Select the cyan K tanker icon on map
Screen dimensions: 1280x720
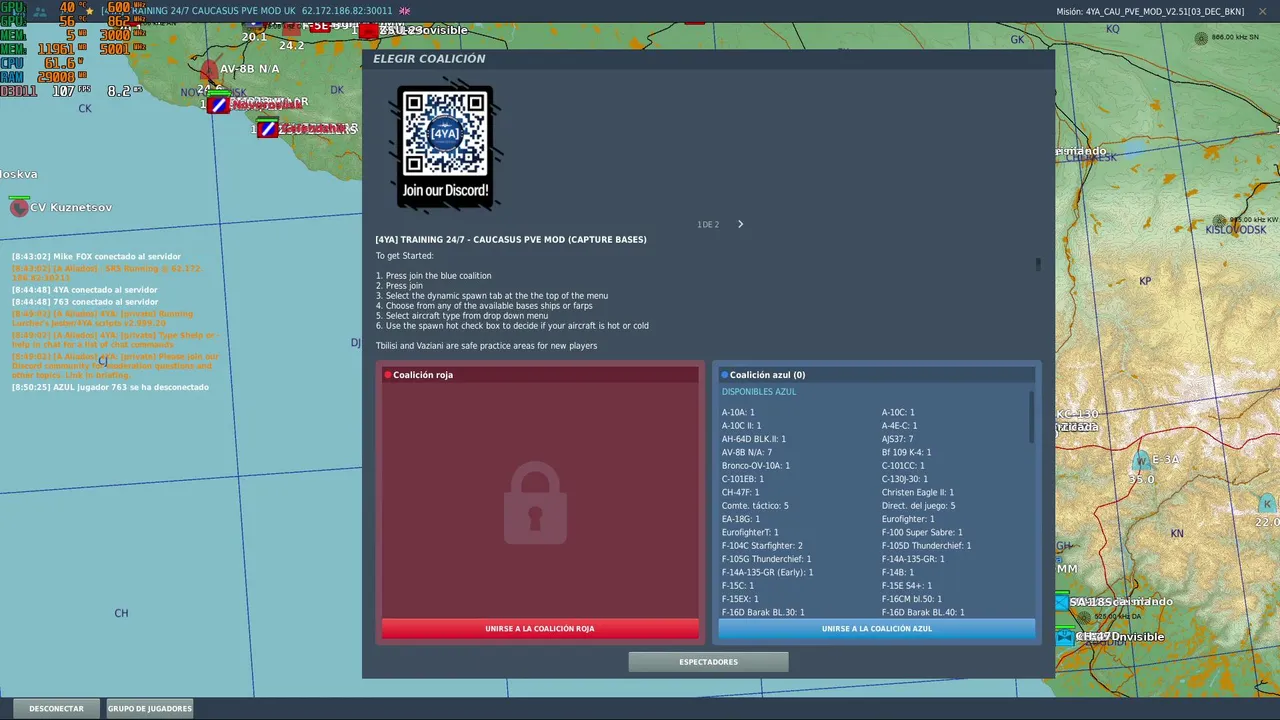point(1267,503)
